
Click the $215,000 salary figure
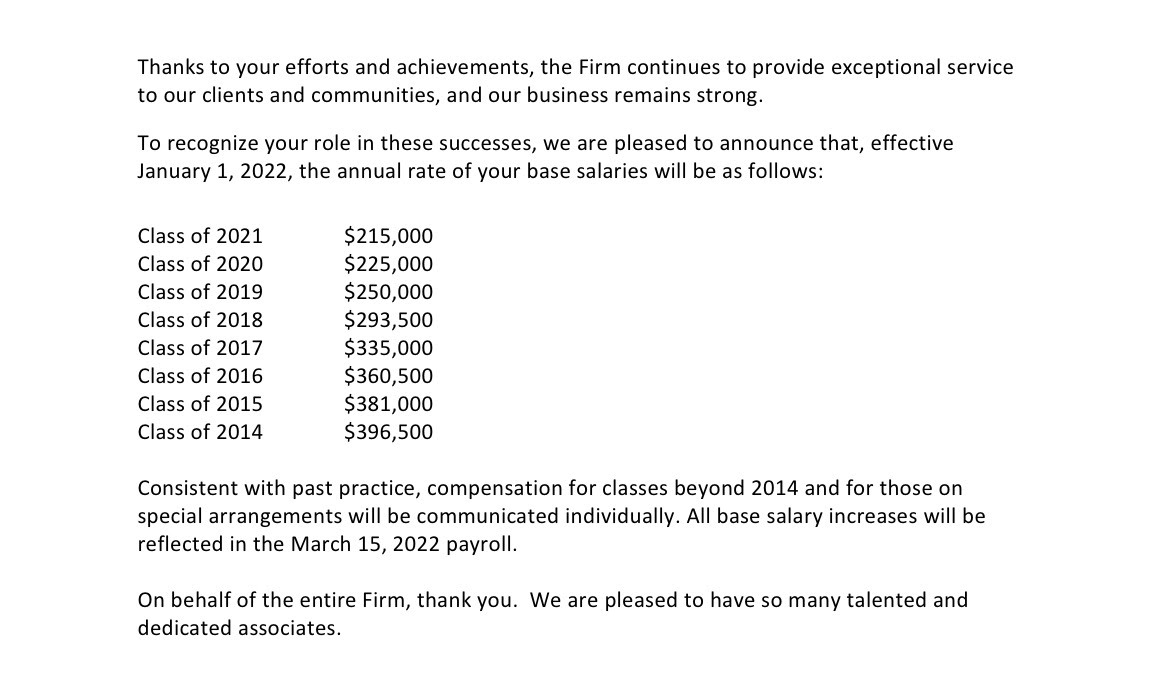pyautogui.click(x=388, y=236)
